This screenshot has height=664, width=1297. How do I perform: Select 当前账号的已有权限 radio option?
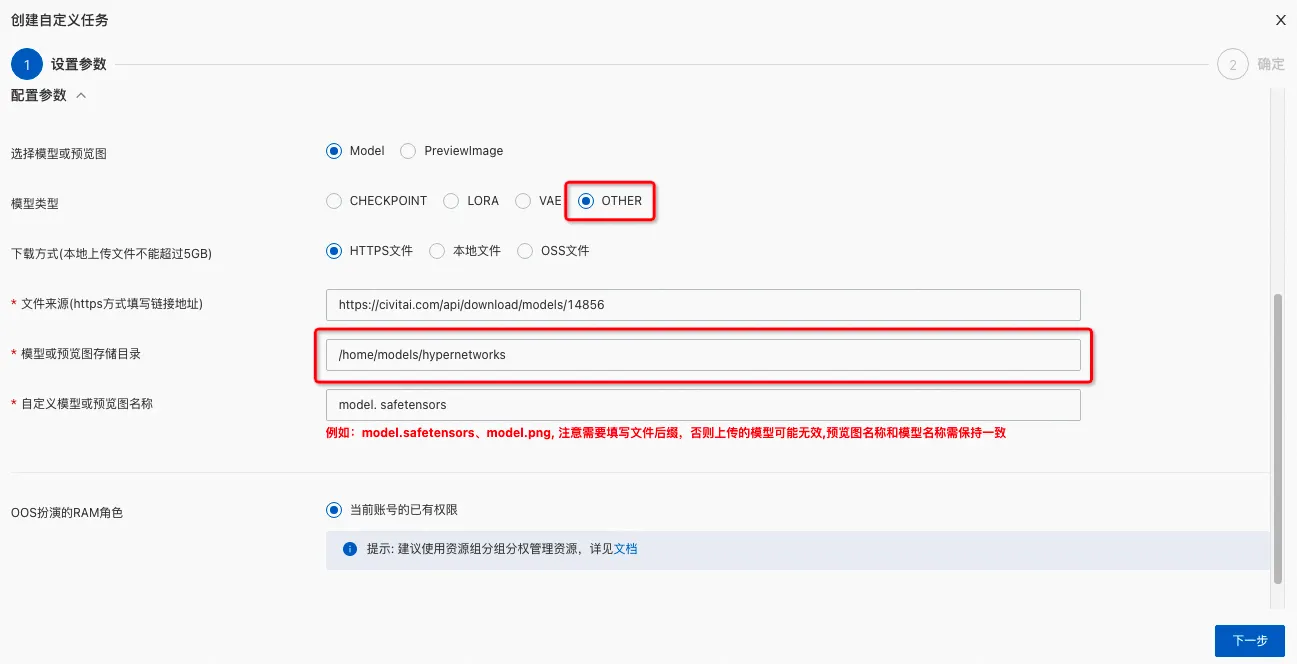click(334, 510)
